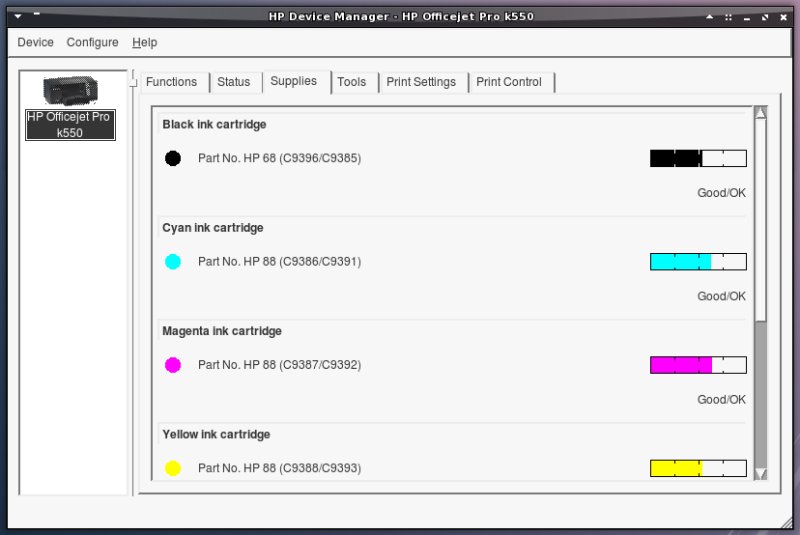Screen dimensions: 800x535
Task: Click the Yellow ink cartridge heading
Action: tap(216, 435)
